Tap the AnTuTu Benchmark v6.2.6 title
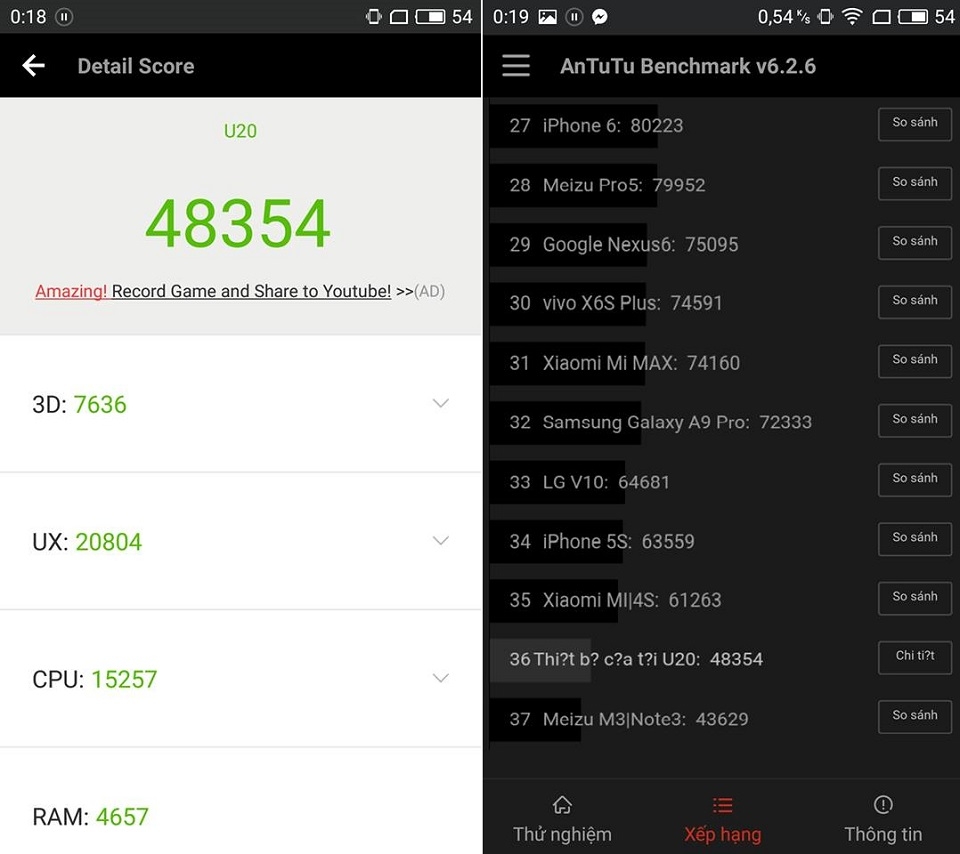 click(x=688, y=66)
